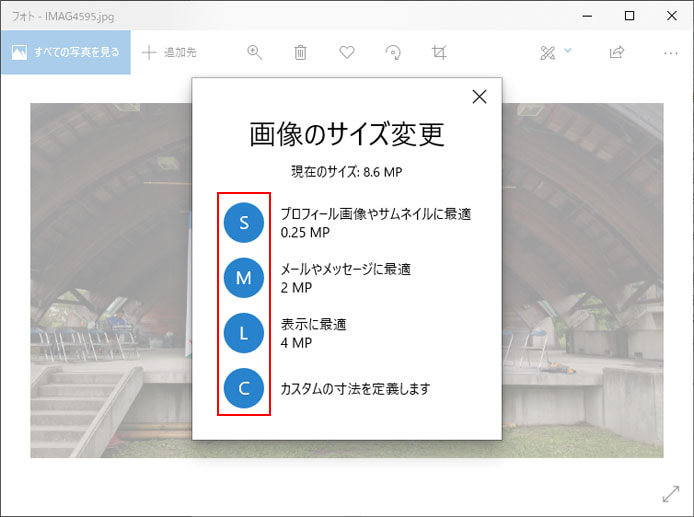
Task: Click the rotate icon
Action: [393, 52]
